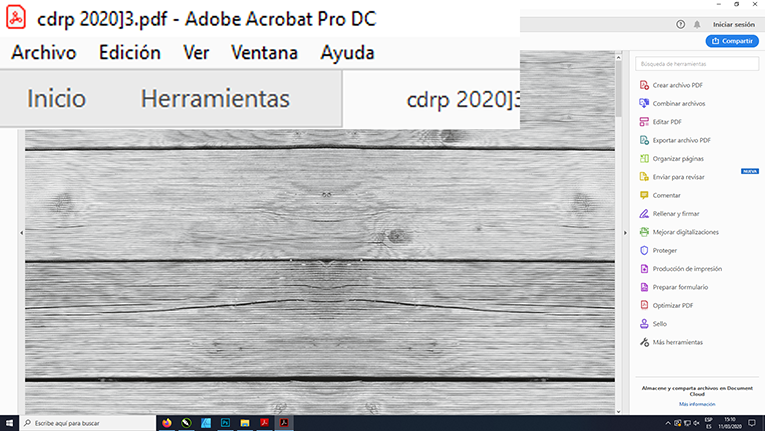The width and height of the screenshot is (765, 431).
Task: Open the Rellenar y firmar tool icon
Action: coord(644,214)
